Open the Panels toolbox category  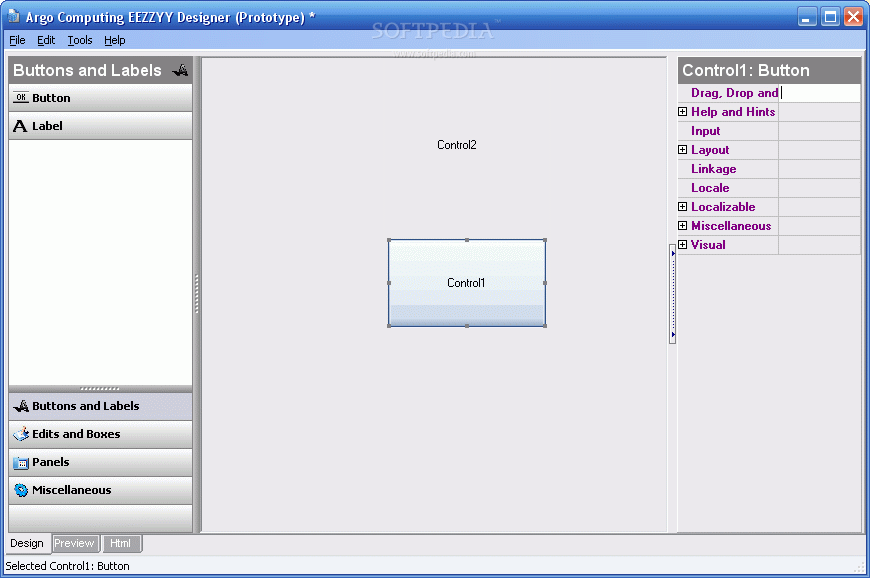[x=100, y=462]
